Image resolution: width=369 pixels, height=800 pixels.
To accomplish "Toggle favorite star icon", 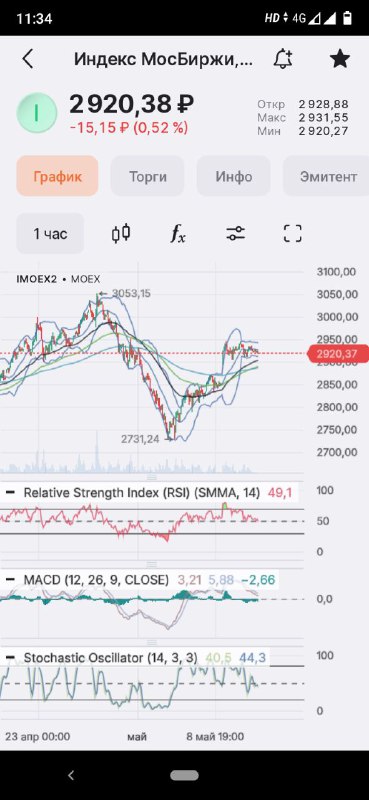I will pos(339,59).
